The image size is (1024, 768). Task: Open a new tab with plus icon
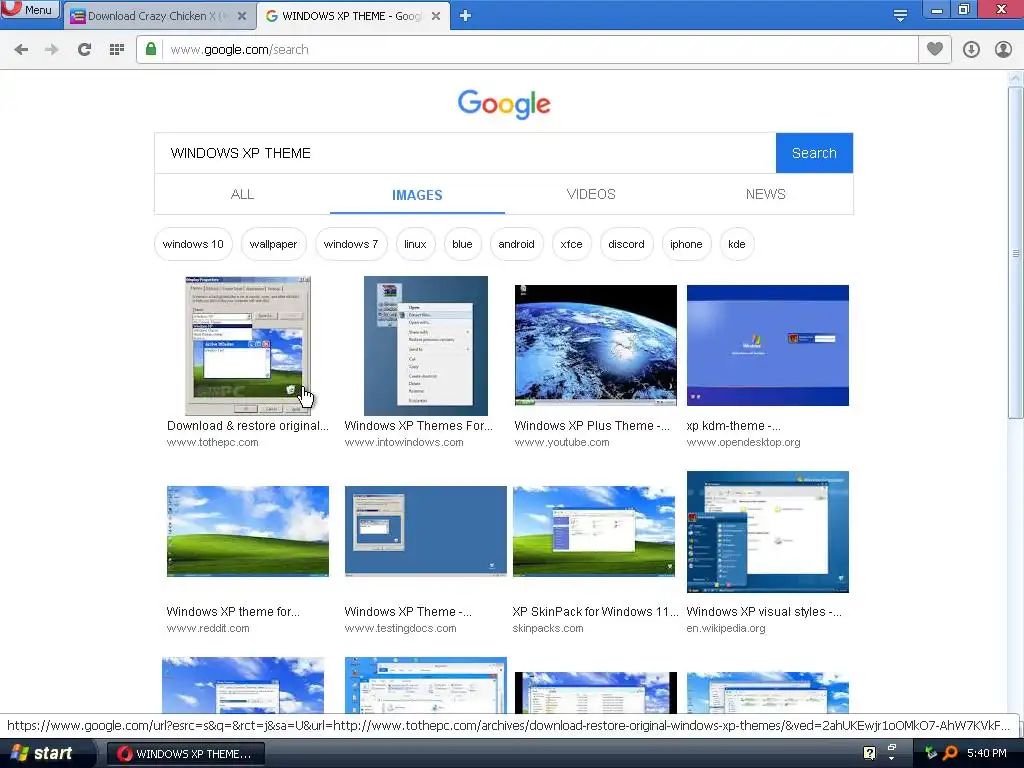pyautogui.click(x=465, y=15)
